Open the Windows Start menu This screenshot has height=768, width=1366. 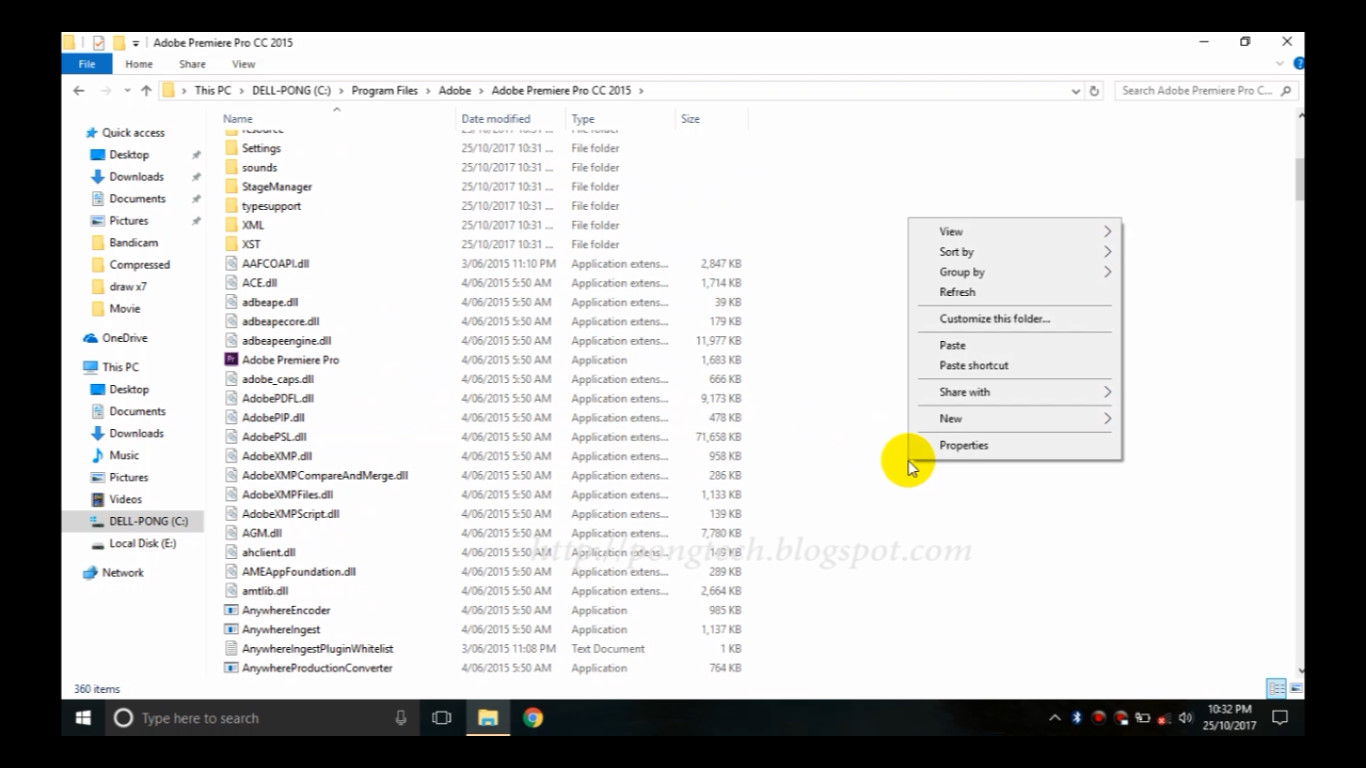tap(83, 718)
